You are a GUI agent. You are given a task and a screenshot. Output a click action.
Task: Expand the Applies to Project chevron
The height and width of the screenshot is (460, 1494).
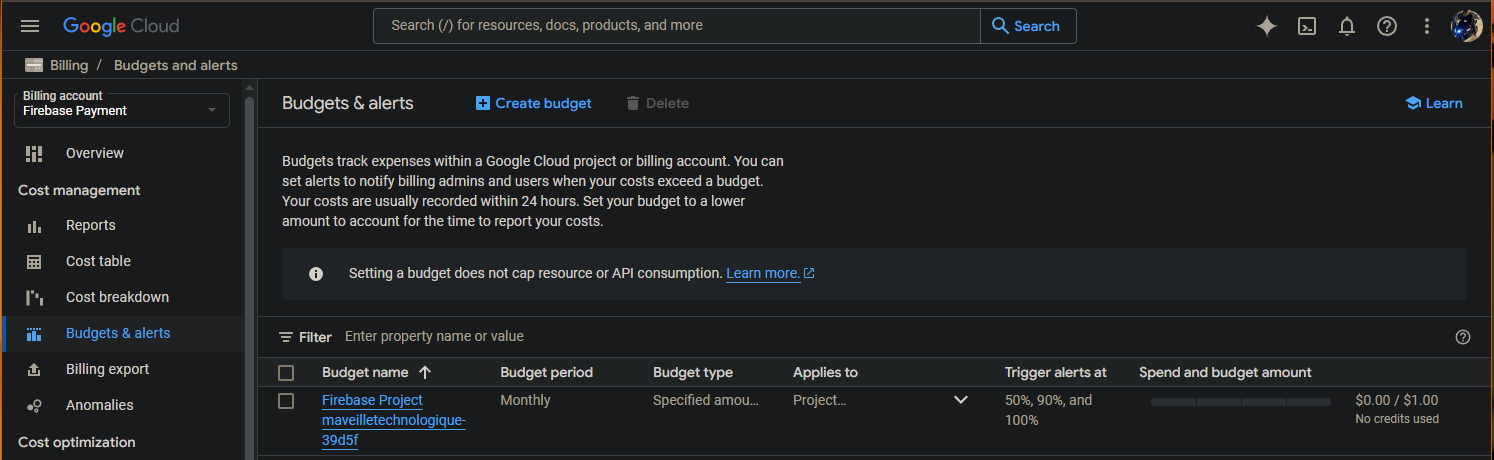(961, 400)
